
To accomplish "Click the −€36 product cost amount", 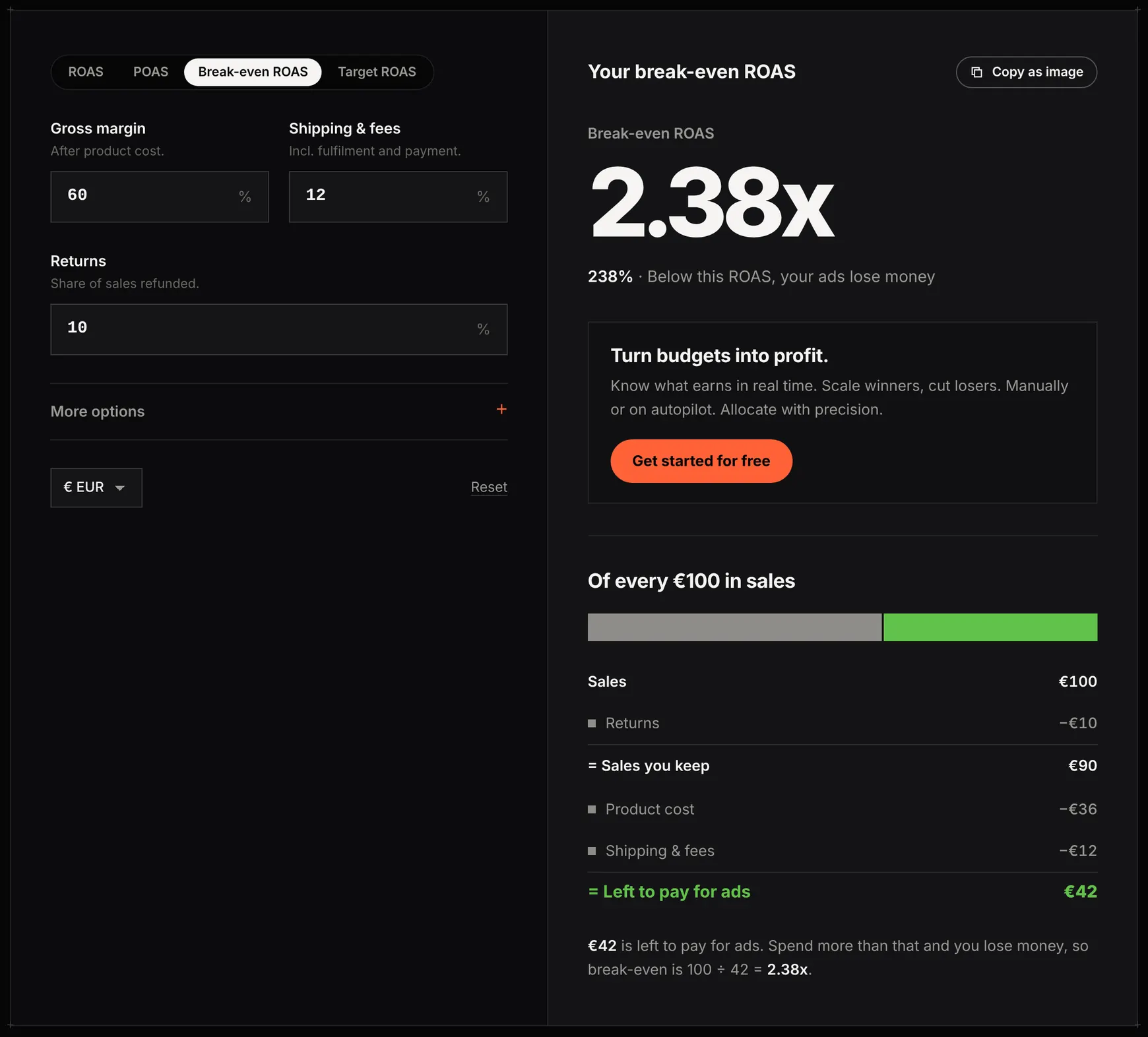I will pos(1078,809).
